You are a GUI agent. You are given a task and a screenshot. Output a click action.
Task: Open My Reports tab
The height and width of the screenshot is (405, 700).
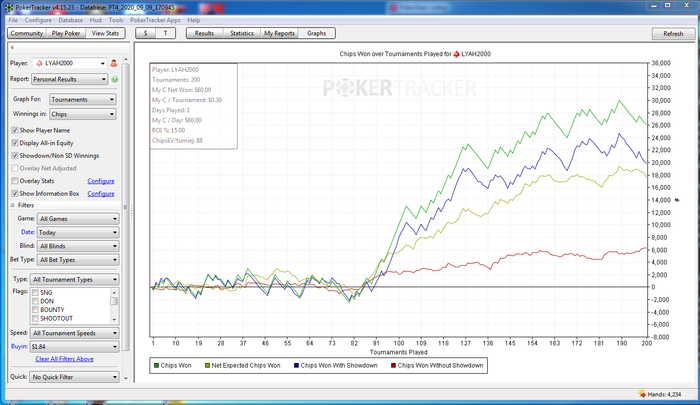point(279,33)
